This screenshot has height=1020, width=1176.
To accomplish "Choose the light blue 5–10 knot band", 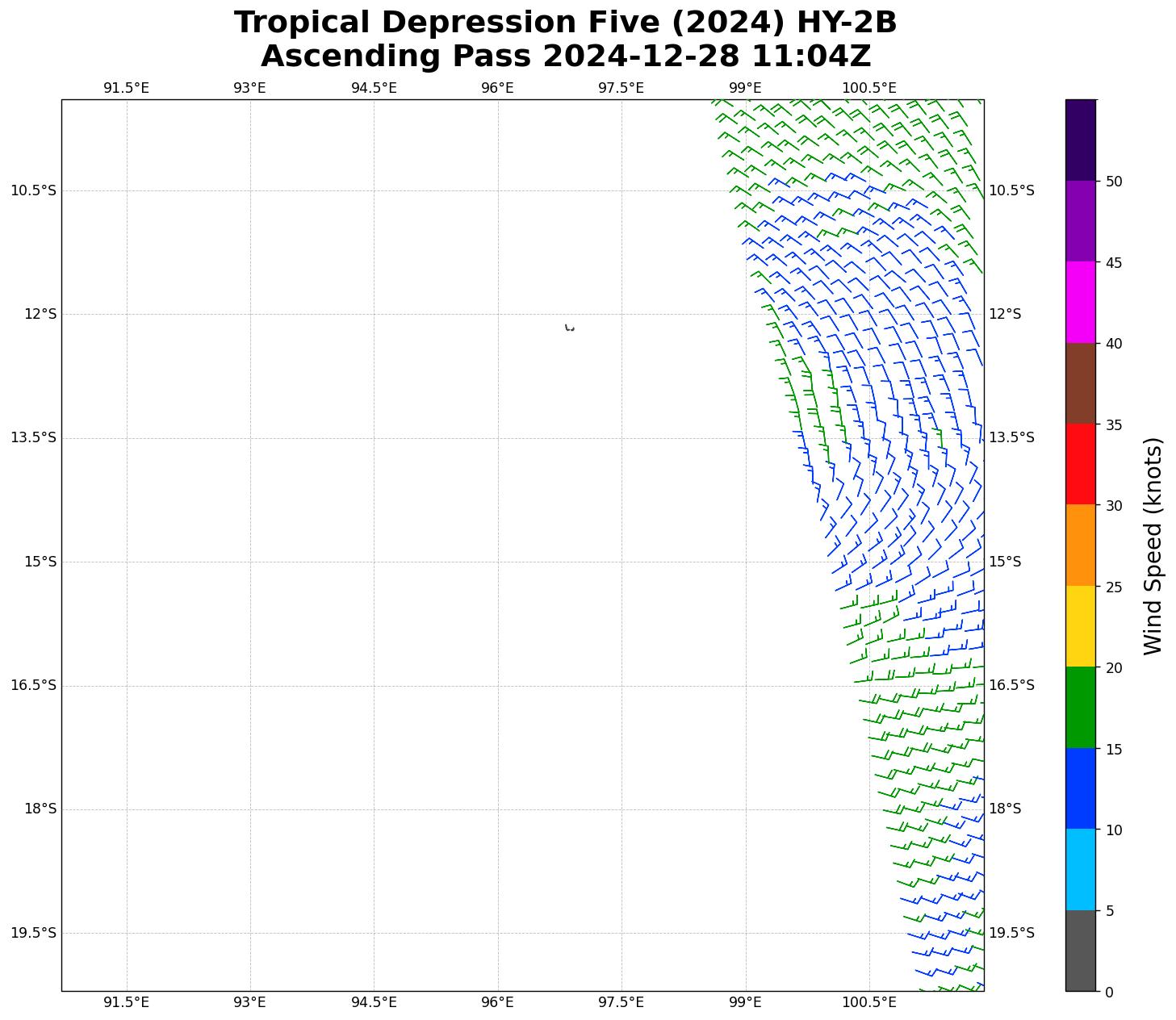I will (x=1080, y=869).
